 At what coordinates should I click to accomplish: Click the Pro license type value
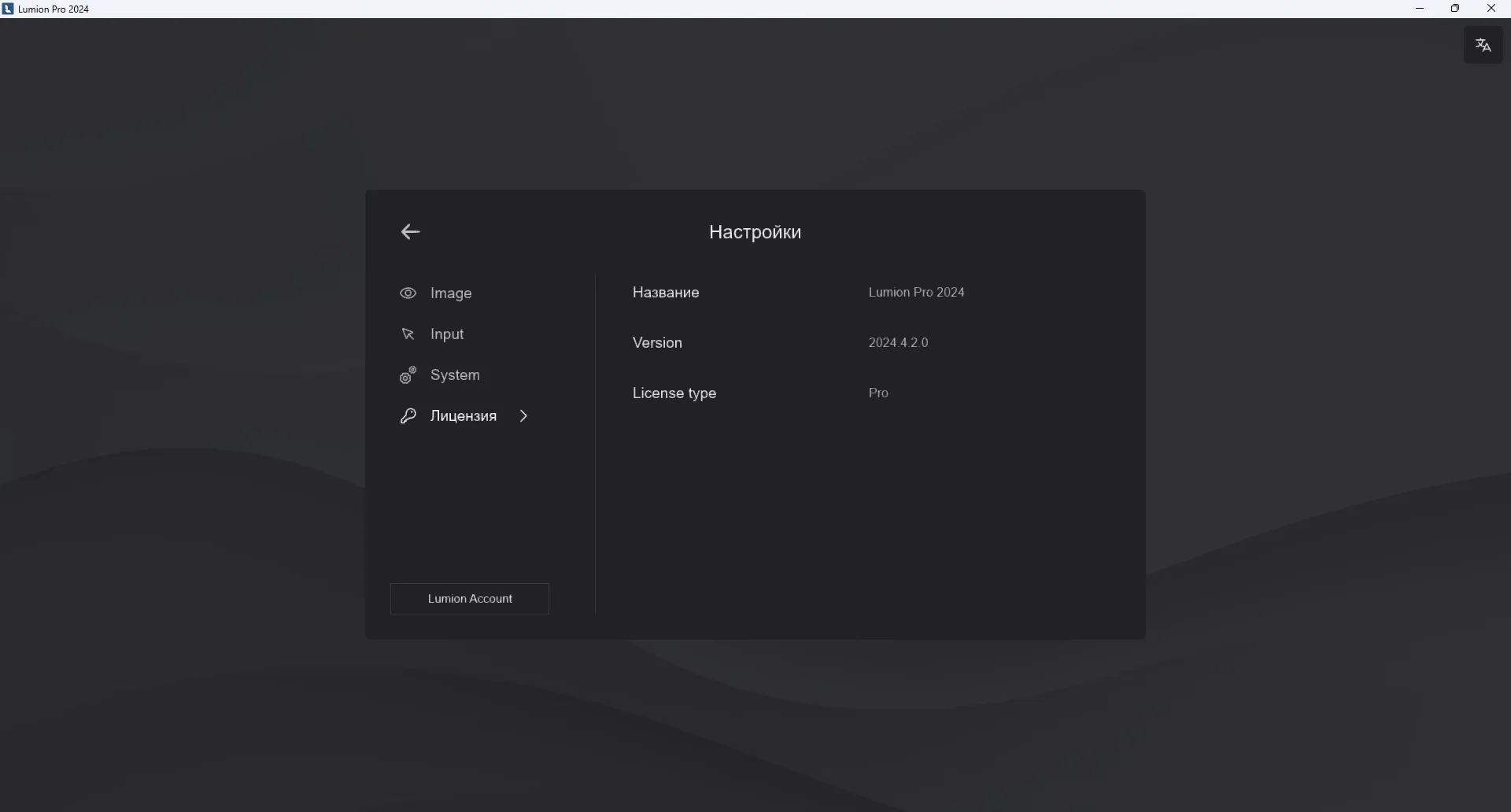(x=879, y=393)
